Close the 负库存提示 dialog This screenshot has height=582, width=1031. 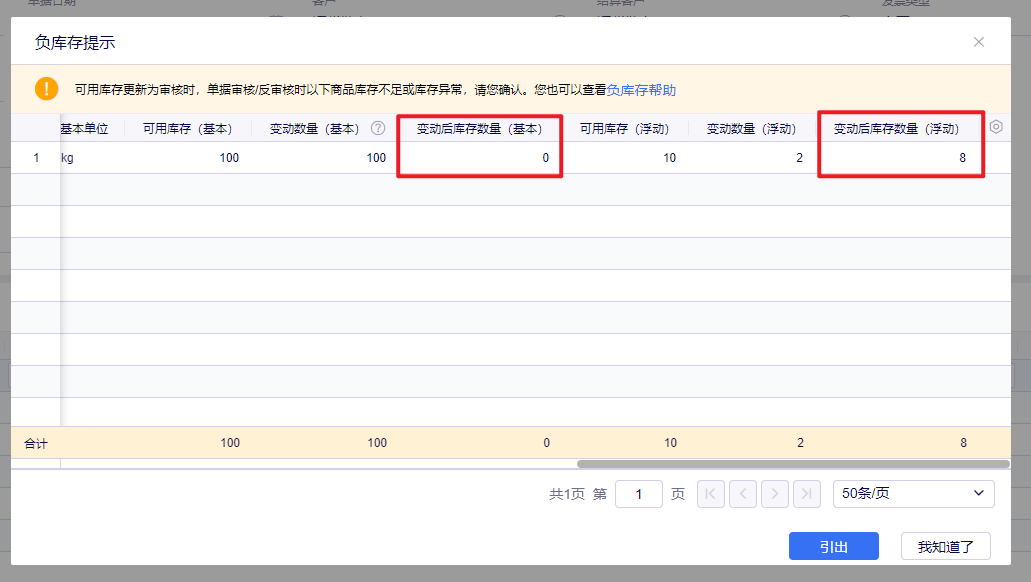[x=979, y=42]
